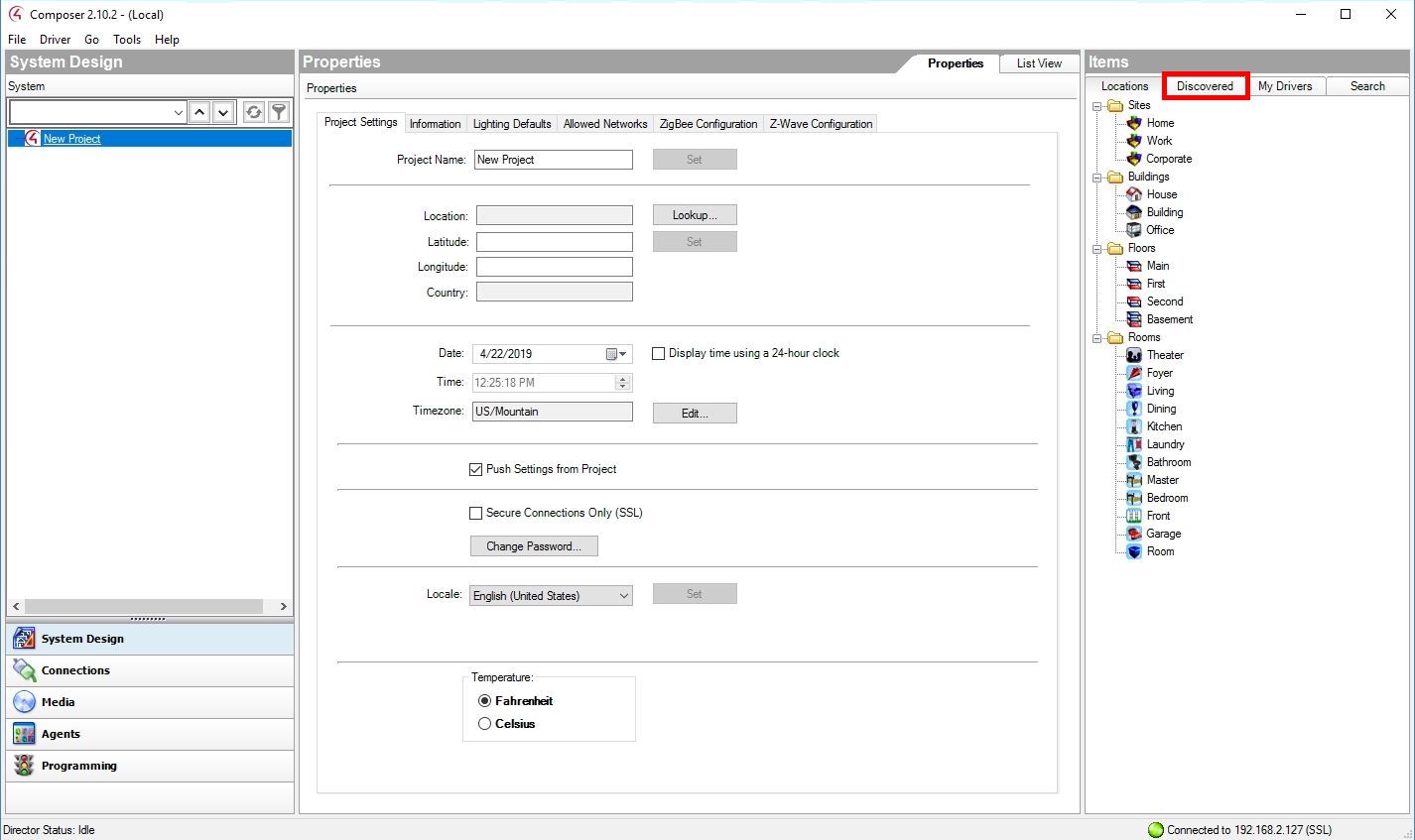Select the Celsius temperature option
1415x840 pixels.
[485, 724]
